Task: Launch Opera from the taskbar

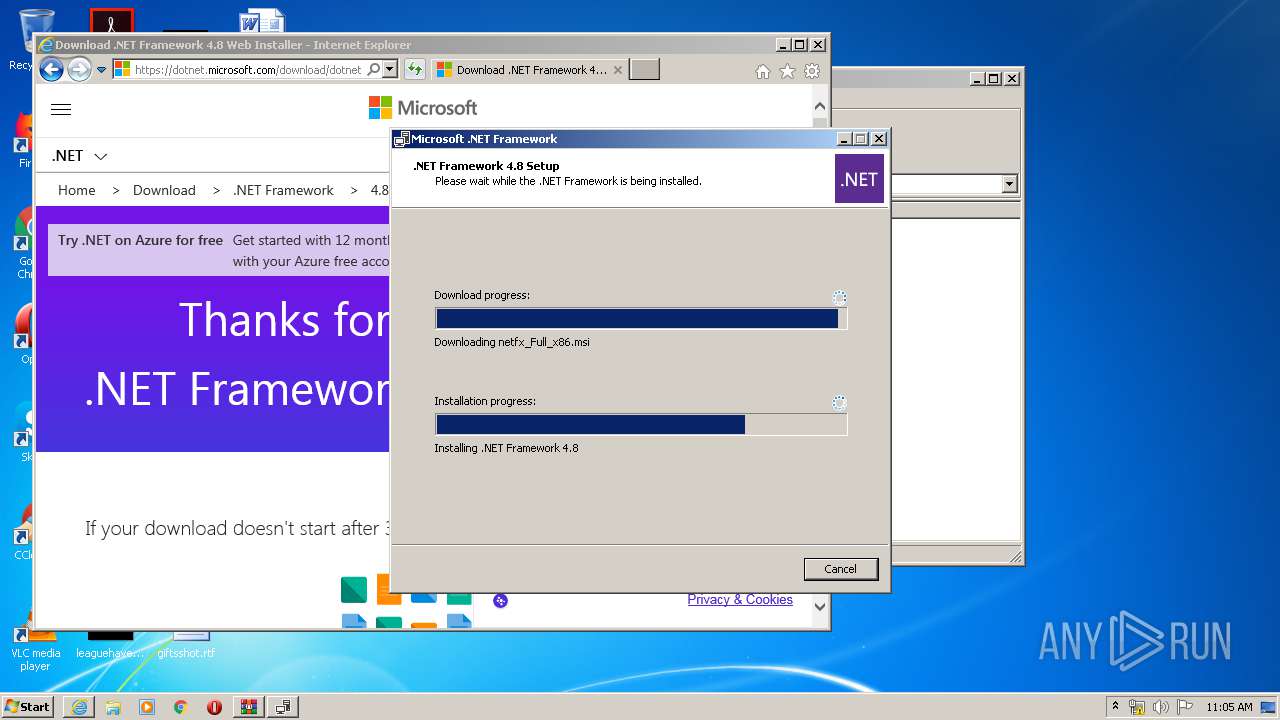Action: point(214,707)
